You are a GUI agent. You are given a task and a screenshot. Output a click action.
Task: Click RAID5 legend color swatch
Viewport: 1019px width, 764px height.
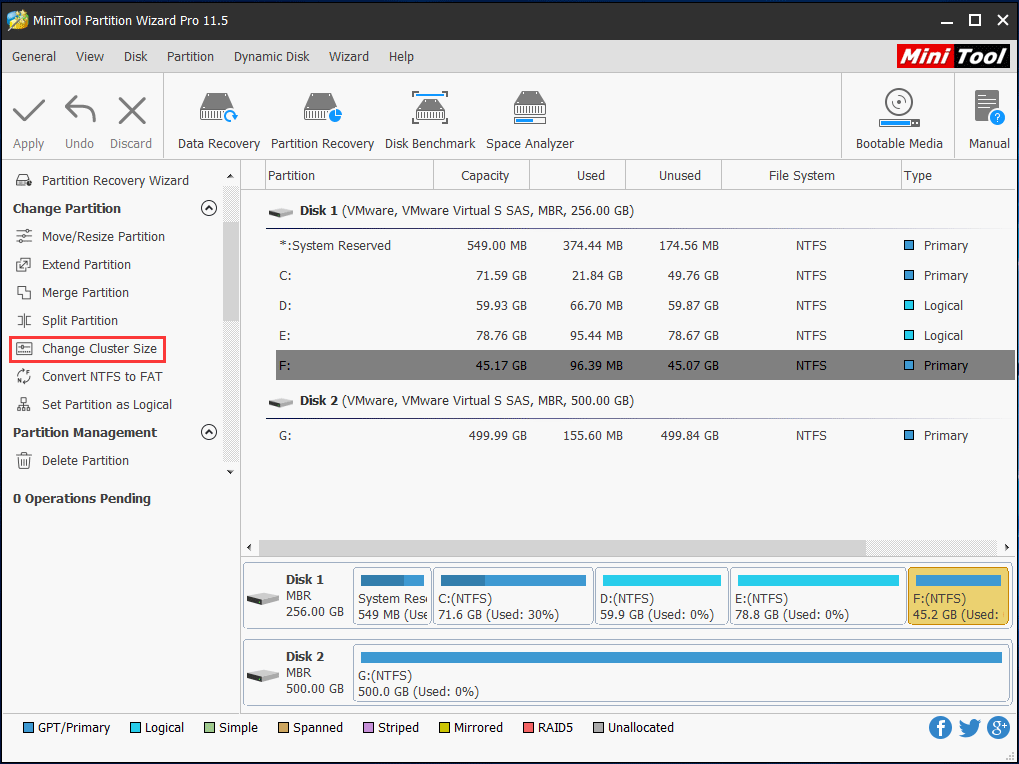(528, 728)
